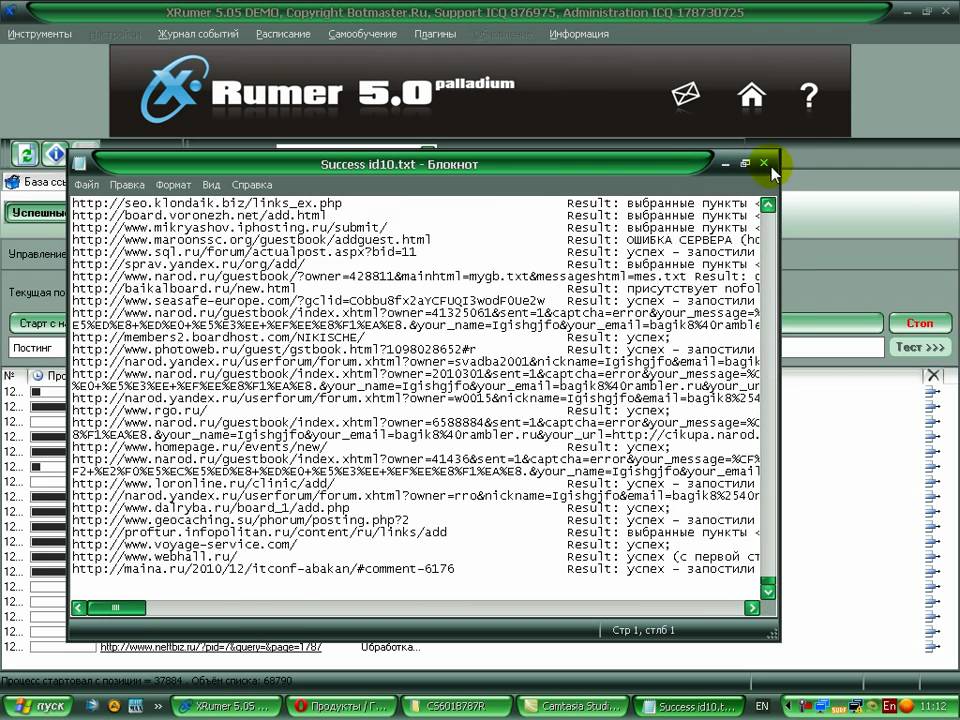
Task: Click the Стр 1, стлб 1 status text
Action: click(x=643, y=630)
